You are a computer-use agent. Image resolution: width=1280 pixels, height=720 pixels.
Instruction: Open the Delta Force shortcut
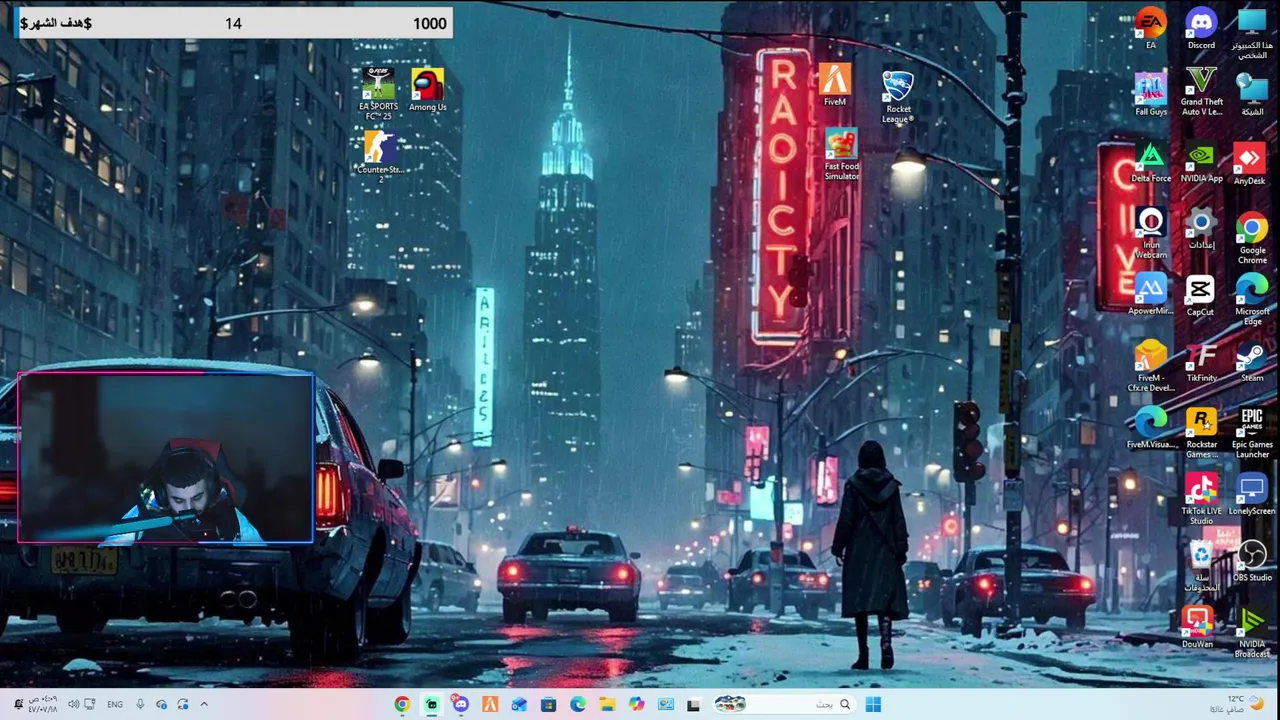(1150, 162)
